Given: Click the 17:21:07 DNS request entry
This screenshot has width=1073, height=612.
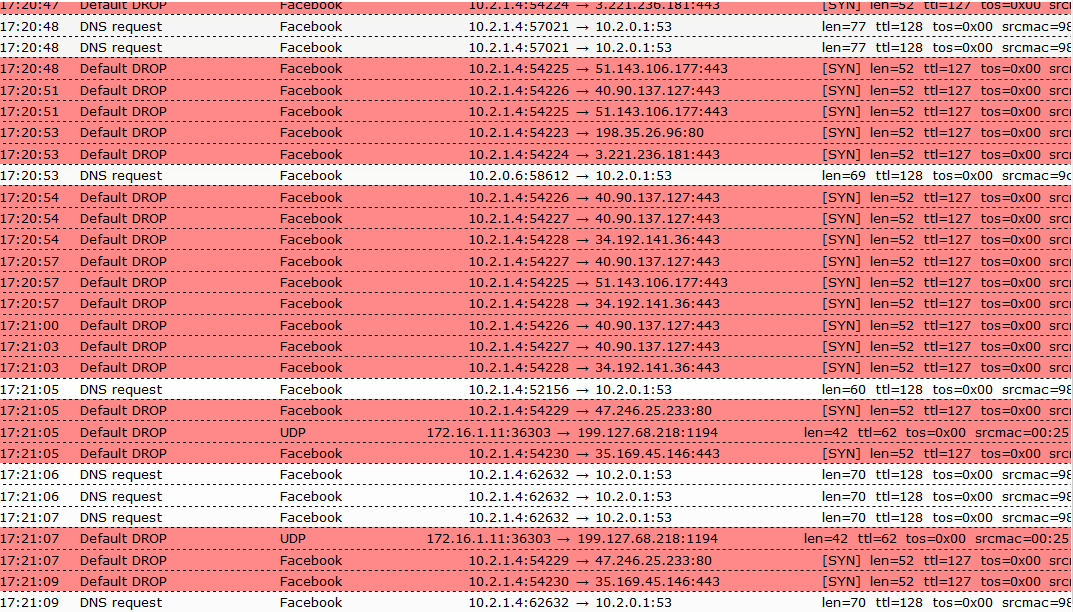Looking at the screenshot, I should click(x=536, y=518).
